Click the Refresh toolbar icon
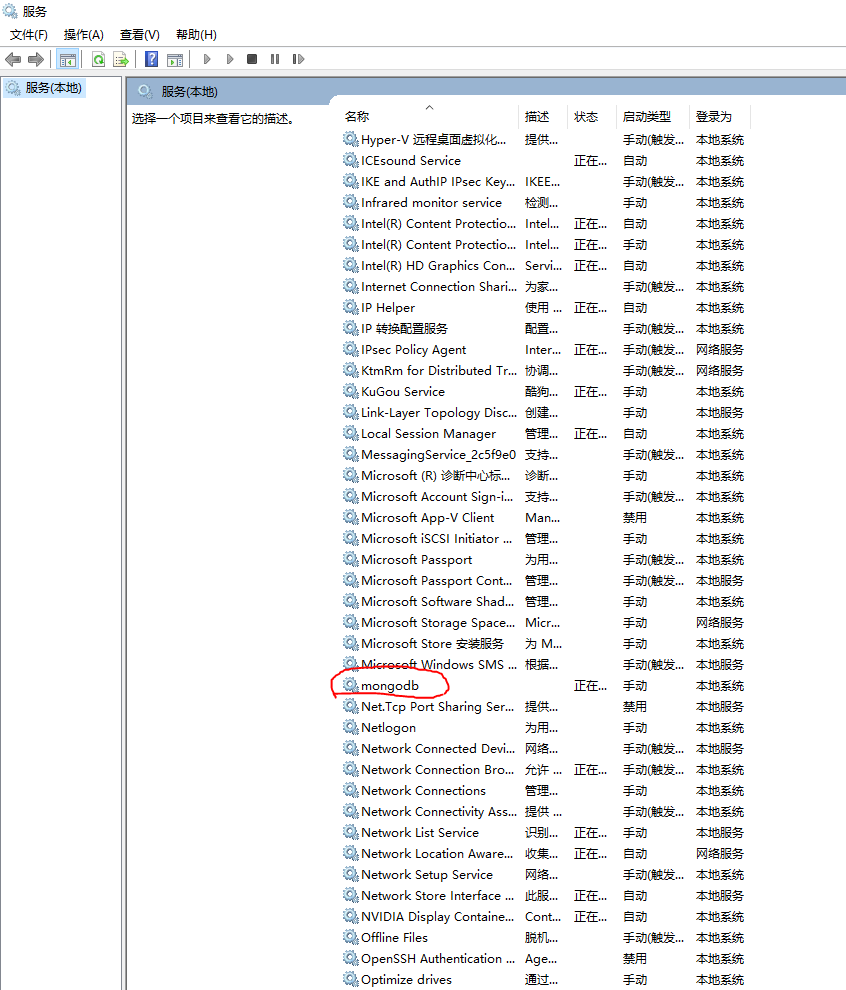The image size is (846, 990). coord(98,59)
